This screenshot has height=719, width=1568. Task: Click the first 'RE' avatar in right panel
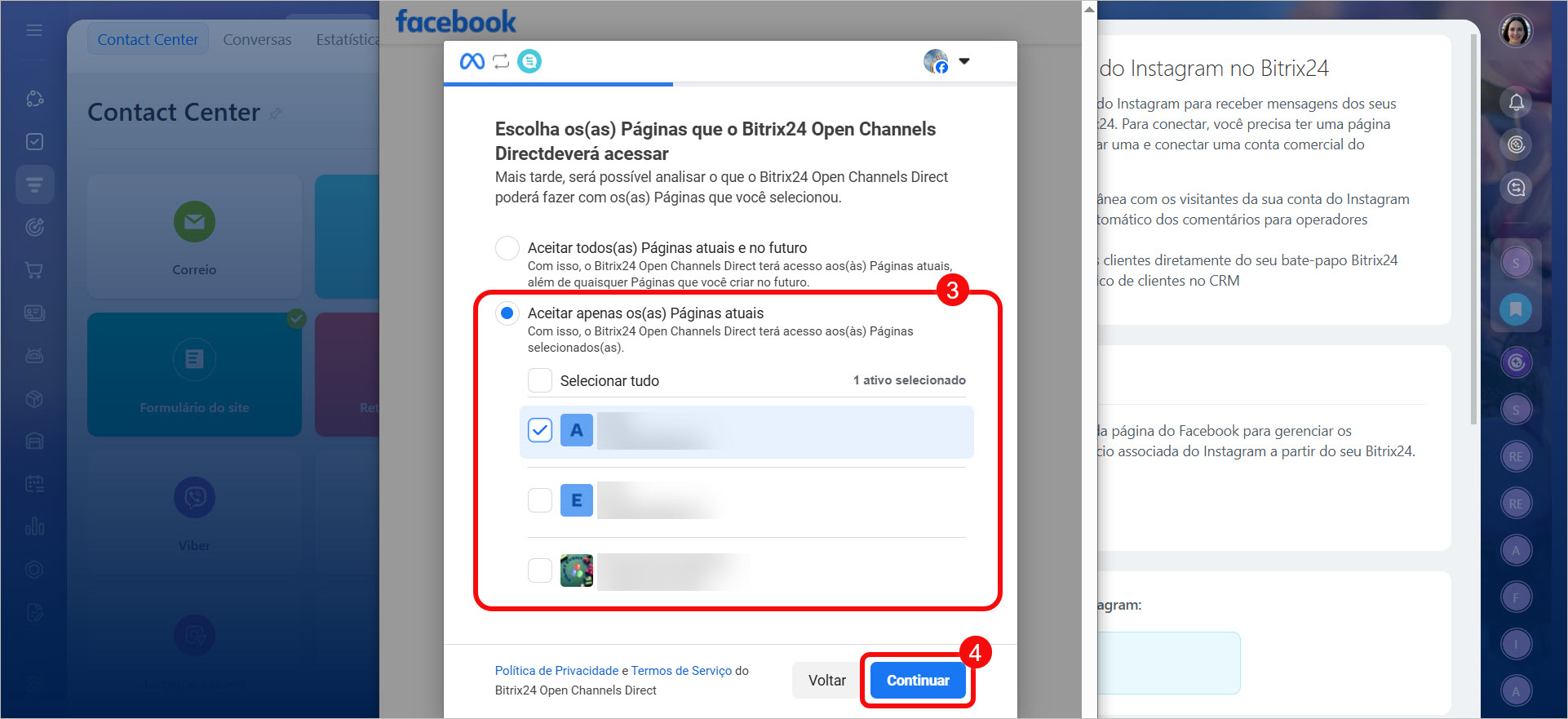[x=1516, y=456]
